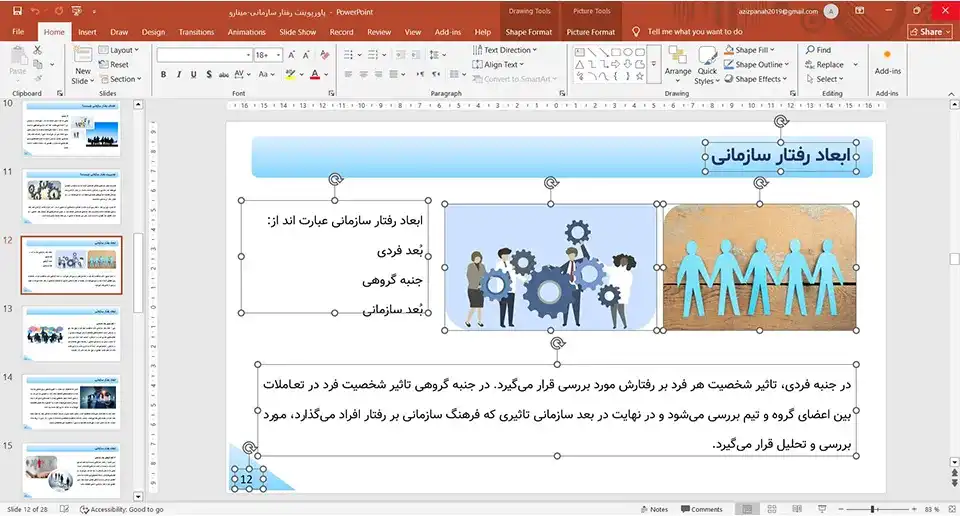Screen dimensions: 960x516
Task: Open Quick Styles gallery
Action: point(707,66)
